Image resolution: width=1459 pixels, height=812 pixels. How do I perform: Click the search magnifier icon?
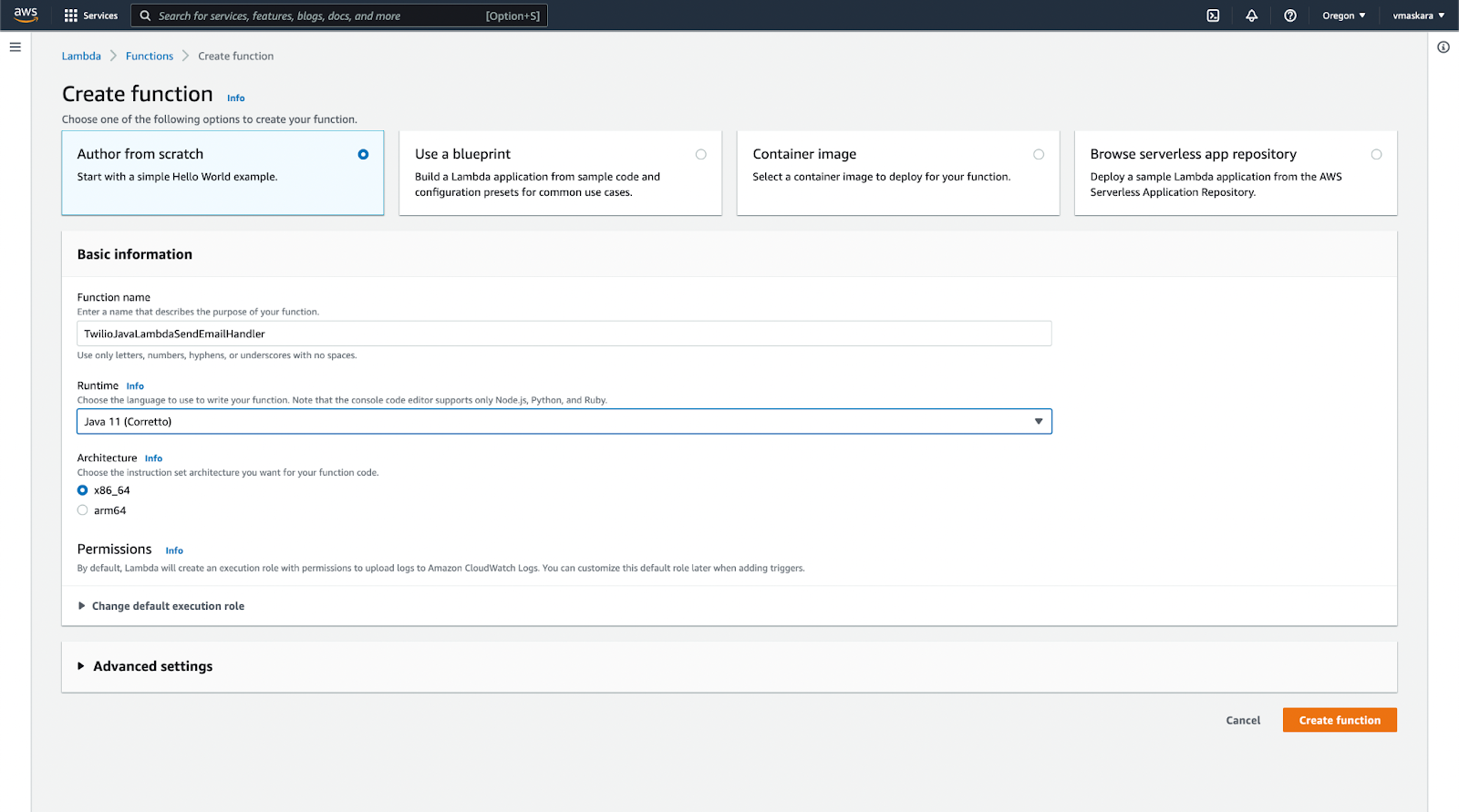click(x=145, y=15)
